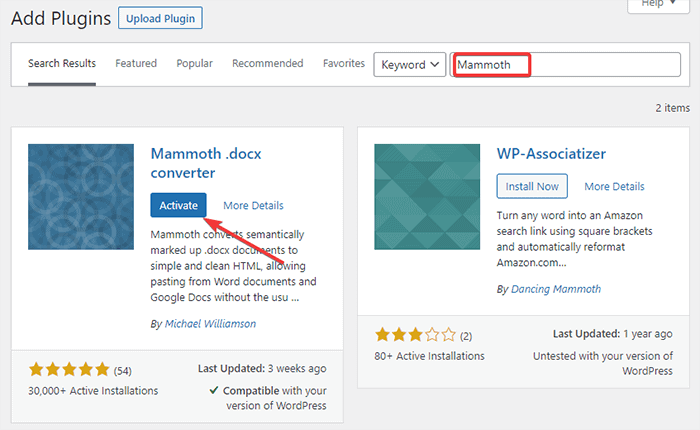Select the Search Results tab
This screenshot has width=700, height=430.
pyautogui.click(x=62, y=64)
